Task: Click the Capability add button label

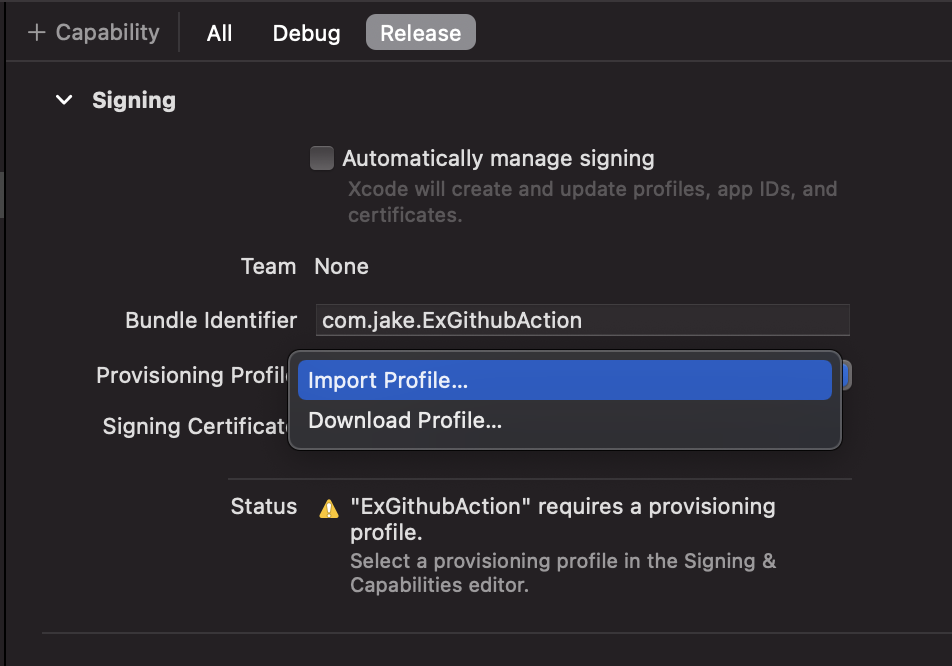Action: (107, 33)
